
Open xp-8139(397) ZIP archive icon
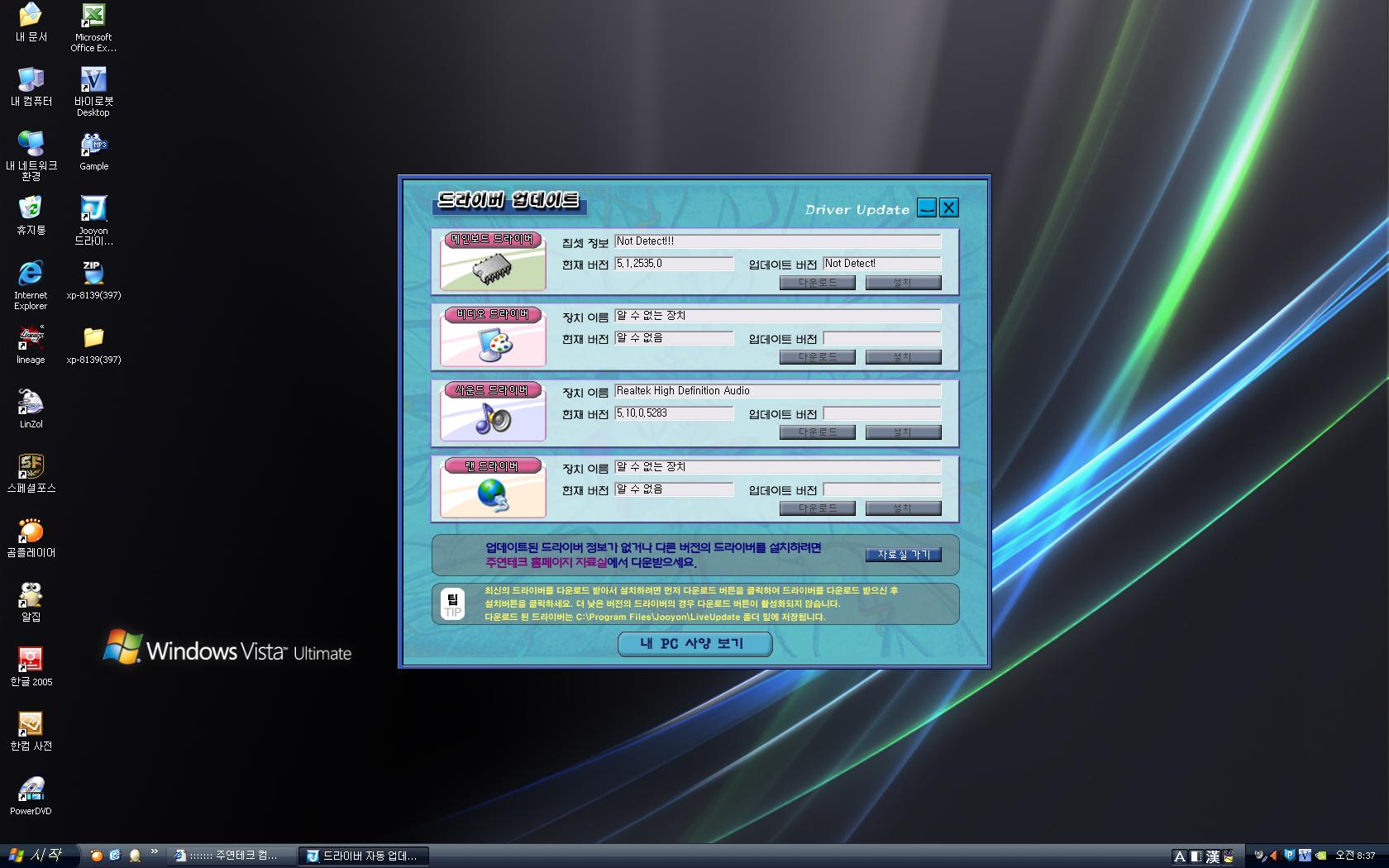93,280
